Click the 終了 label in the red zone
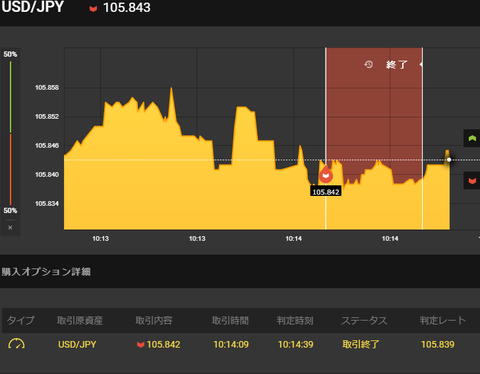480x374 pixels. coord(397,64)
